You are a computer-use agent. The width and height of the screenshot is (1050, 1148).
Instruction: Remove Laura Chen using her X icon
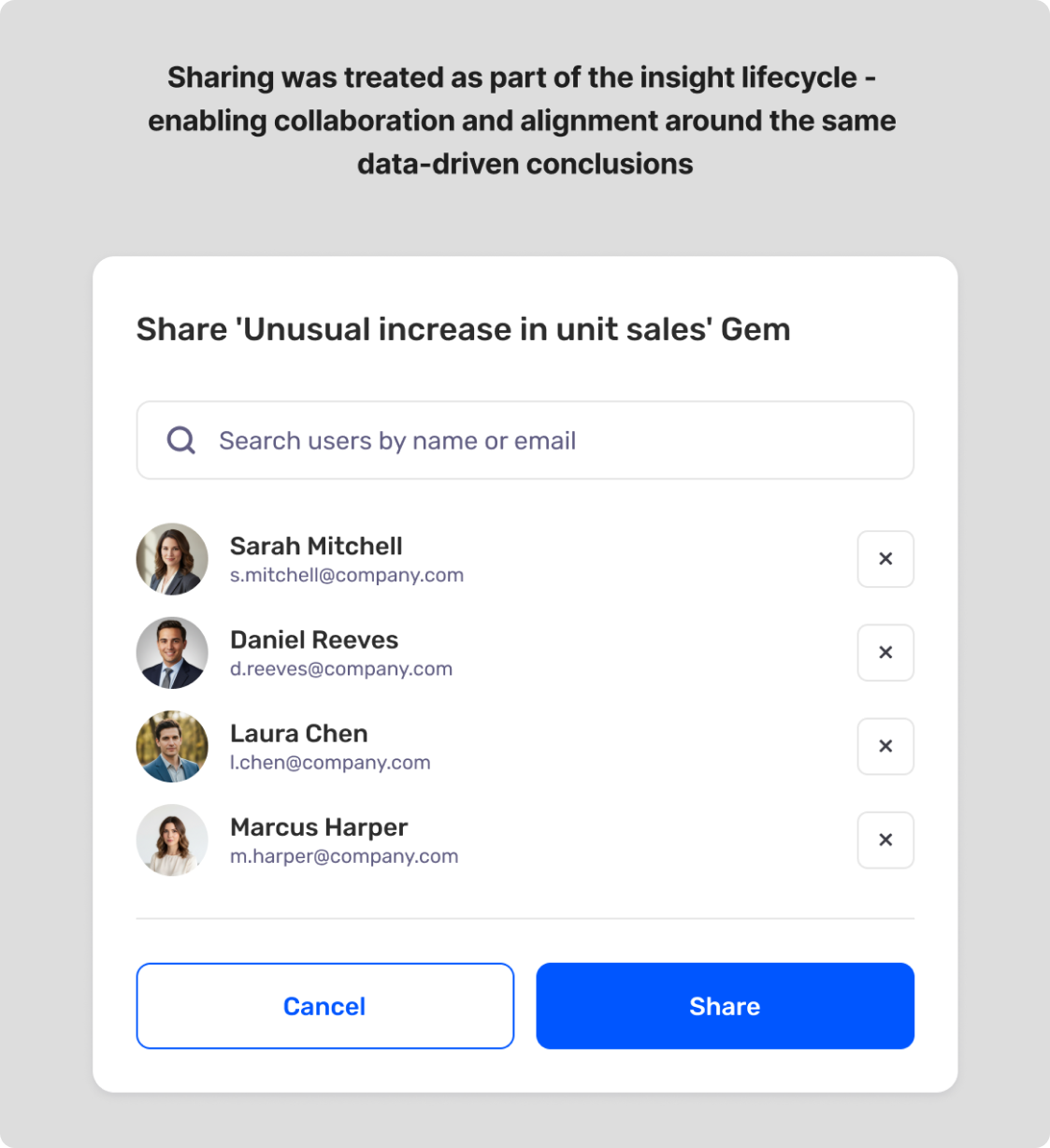point(885,746)
